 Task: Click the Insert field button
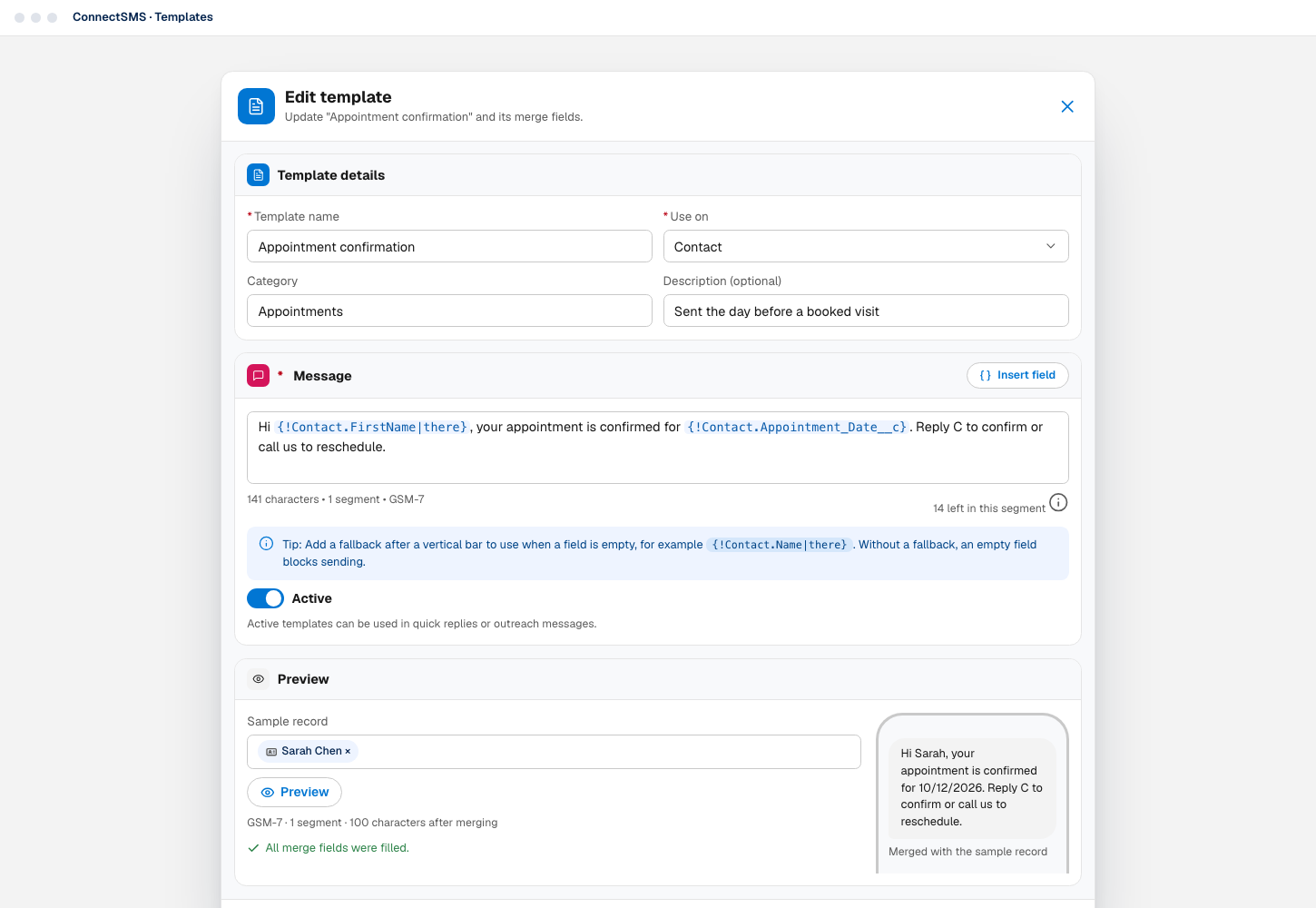[1017, 375]
